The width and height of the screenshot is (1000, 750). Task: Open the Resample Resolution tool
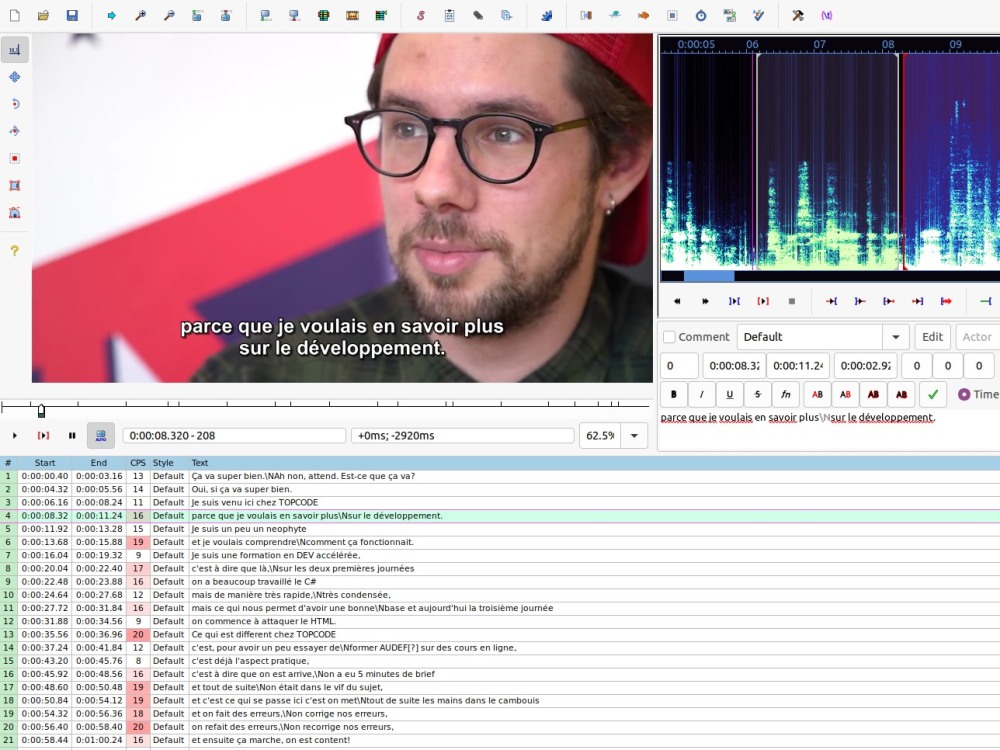pos(672,15)
